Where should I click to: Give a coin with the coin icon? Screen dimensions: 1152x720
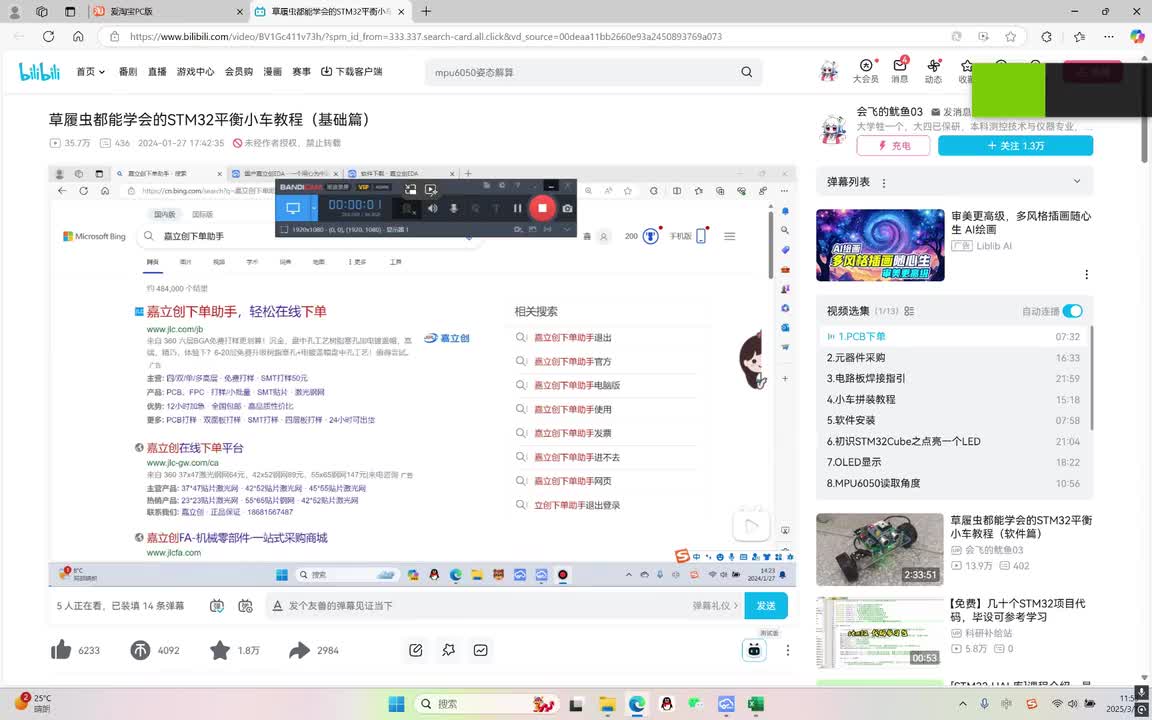(x=140, y=649)
